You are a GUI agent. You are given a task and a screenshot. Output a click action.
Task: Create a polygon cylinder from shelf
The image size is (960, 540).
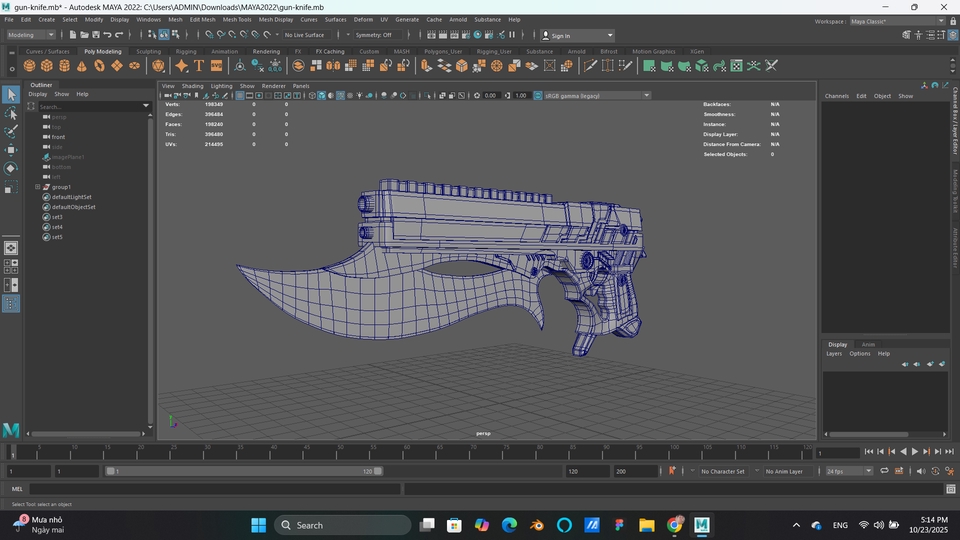(x=64, y=66)
